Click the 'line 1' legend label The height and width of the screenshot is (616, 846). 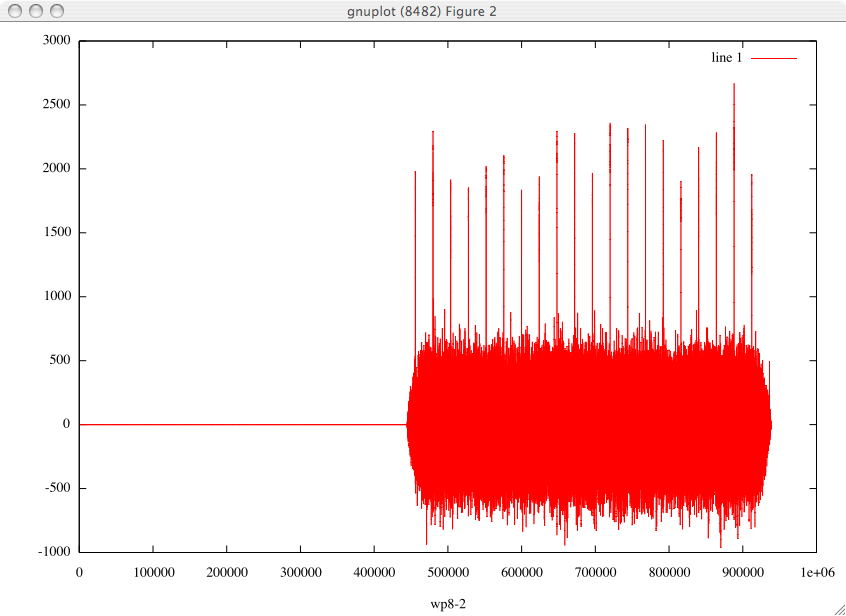click(726, 58)
